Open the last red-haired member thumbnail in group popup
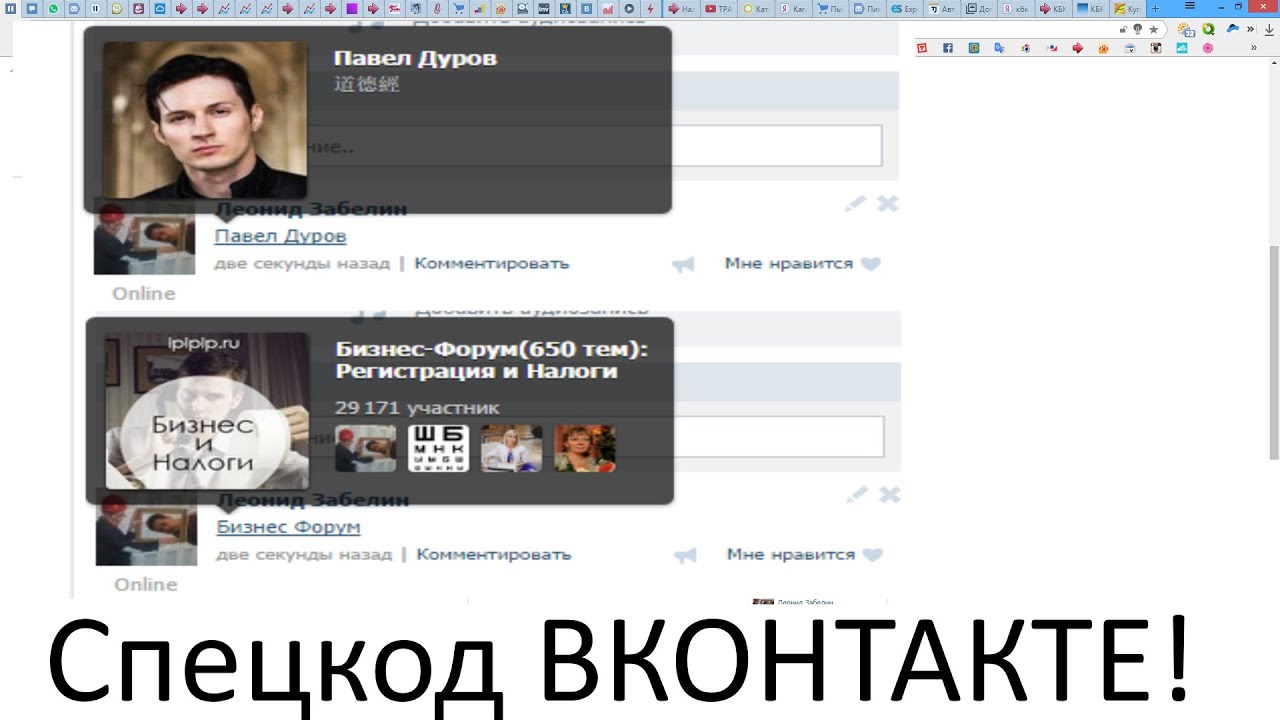This screenshot has height=720, width=1280. click(x=585, y=448)
